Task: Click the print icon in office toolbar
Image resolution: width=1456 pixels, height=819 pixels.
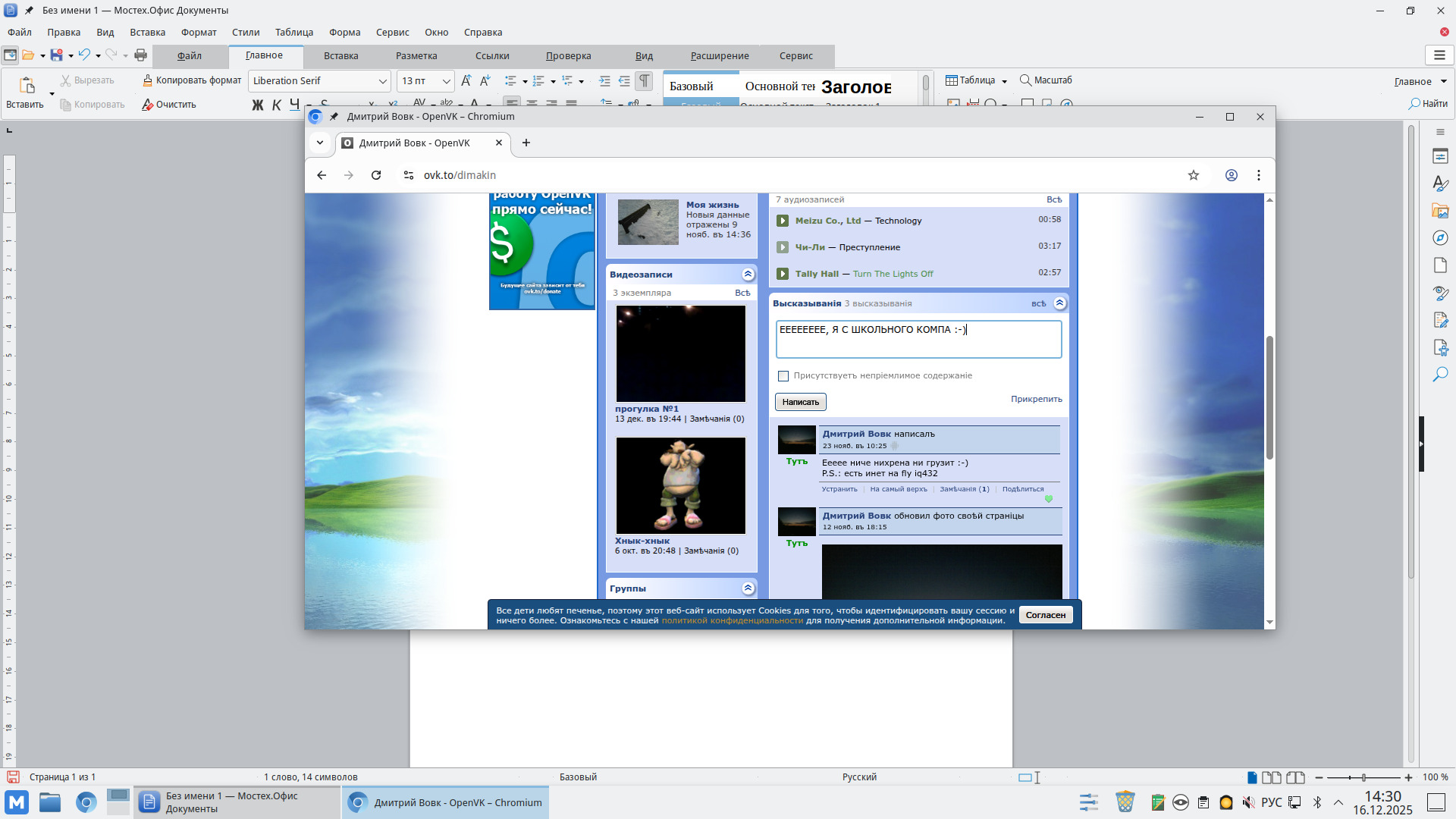Action: coord(140,55)
